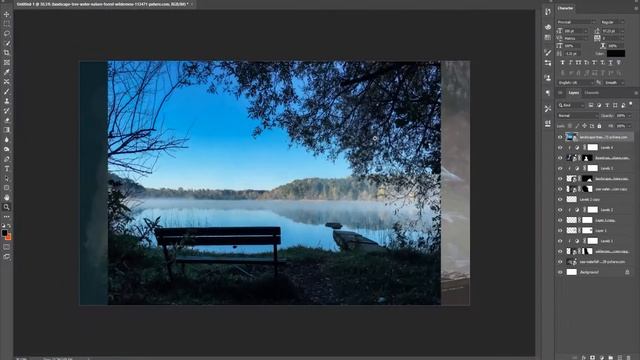
Task: Select the Frame tool
Action: (7, 62)
